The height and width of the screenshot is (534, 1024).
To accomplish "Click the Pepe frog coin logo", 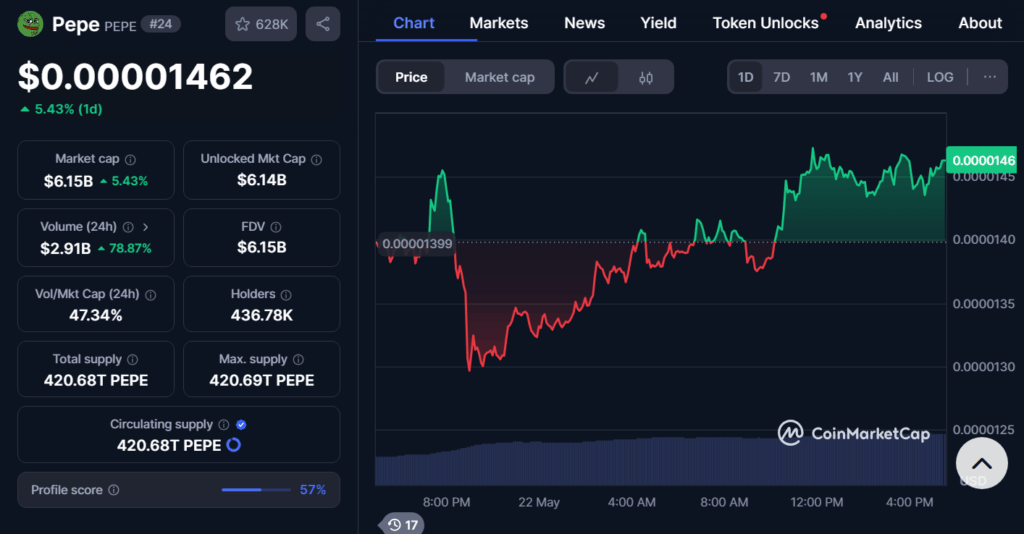I will click(30, 24).
